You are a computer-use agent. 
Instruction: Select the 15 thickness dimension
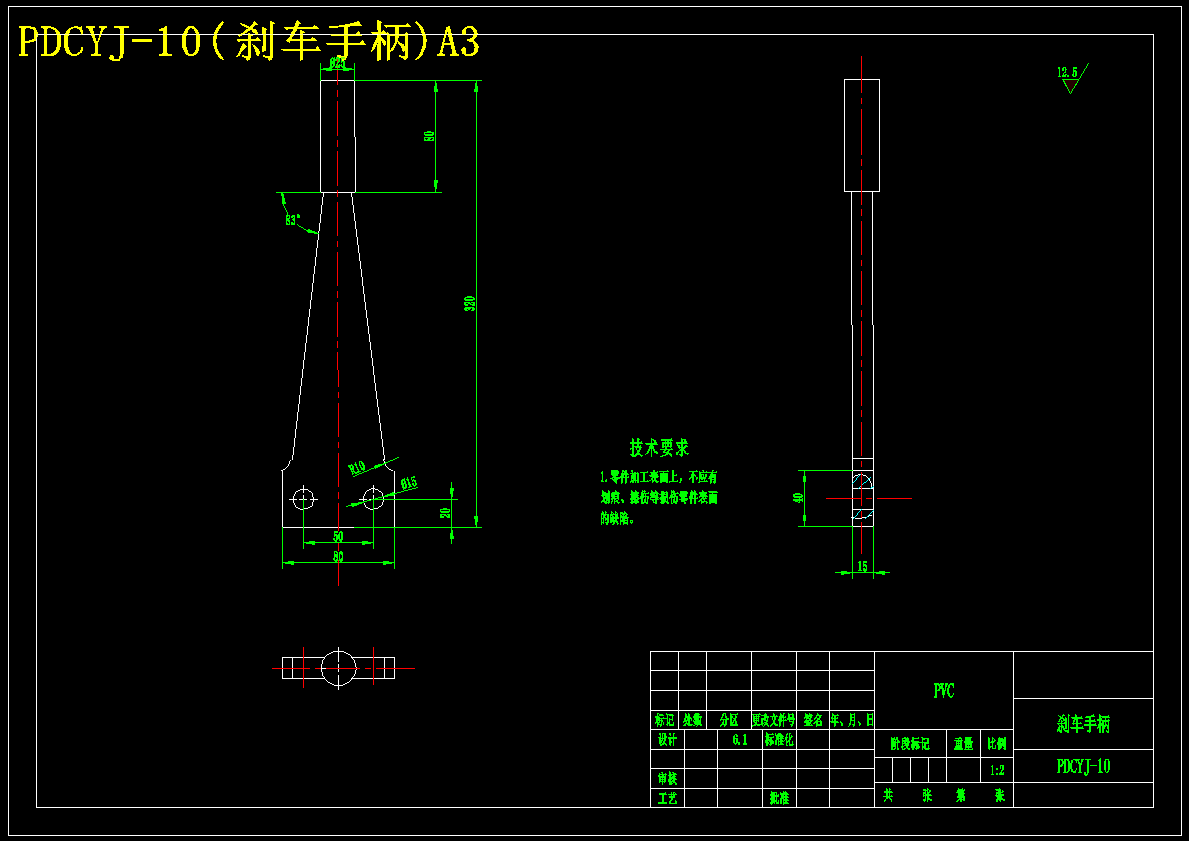click(x=862, y=566)
